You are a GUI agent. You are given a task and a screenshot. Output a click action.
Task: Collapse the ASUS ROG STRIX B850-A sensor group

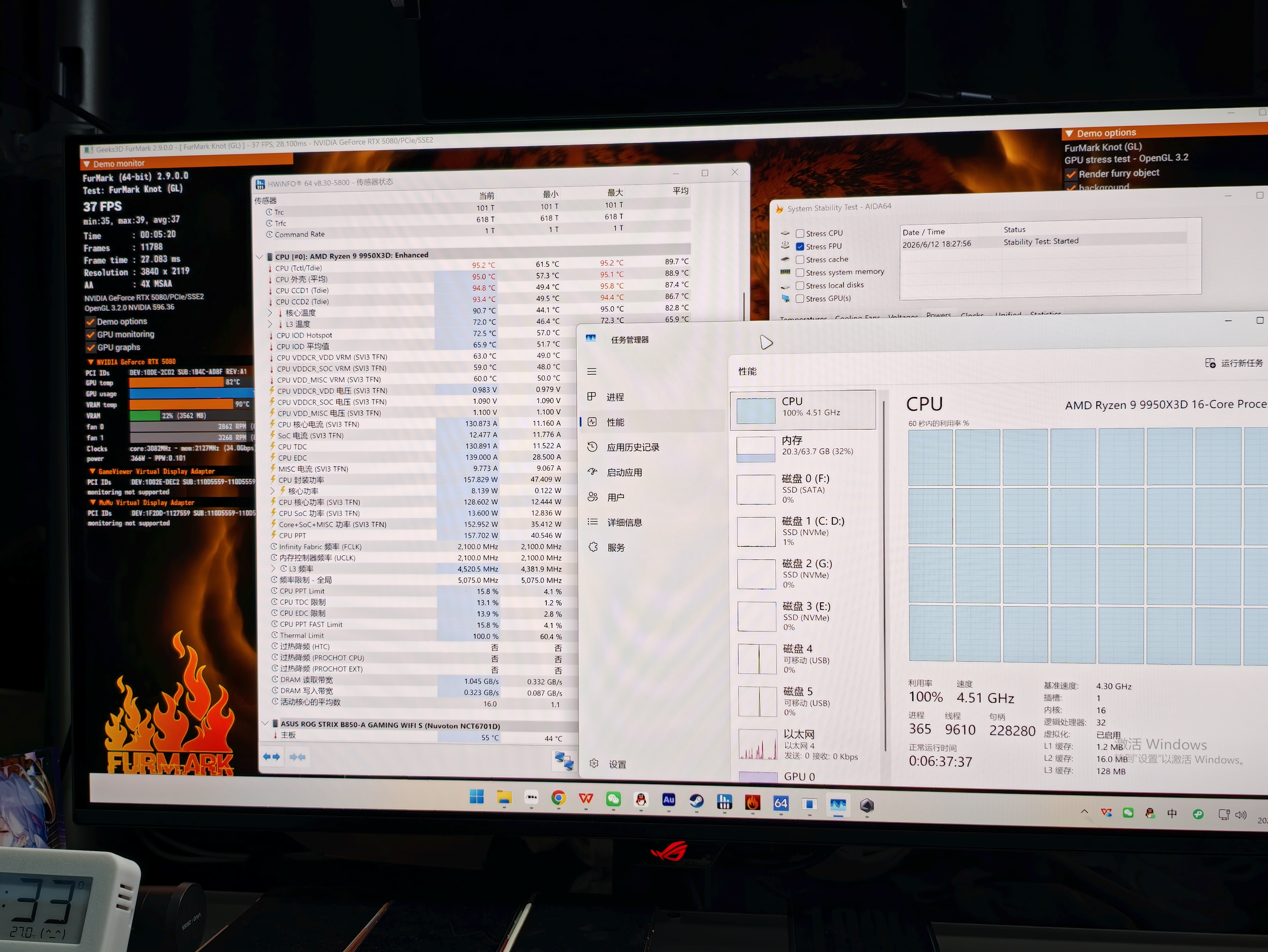265,723
